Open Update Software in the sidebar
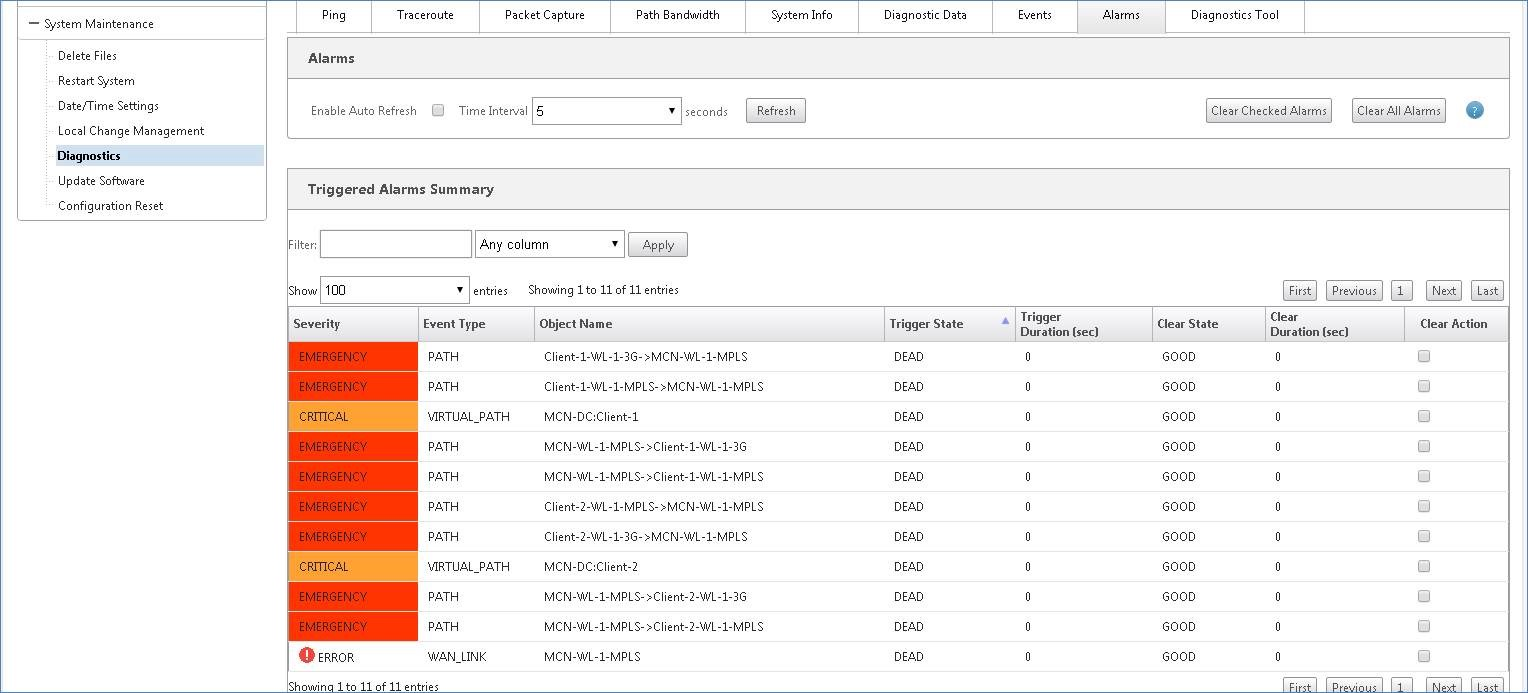The image size is (1528, 693). (x=101, y=181)
